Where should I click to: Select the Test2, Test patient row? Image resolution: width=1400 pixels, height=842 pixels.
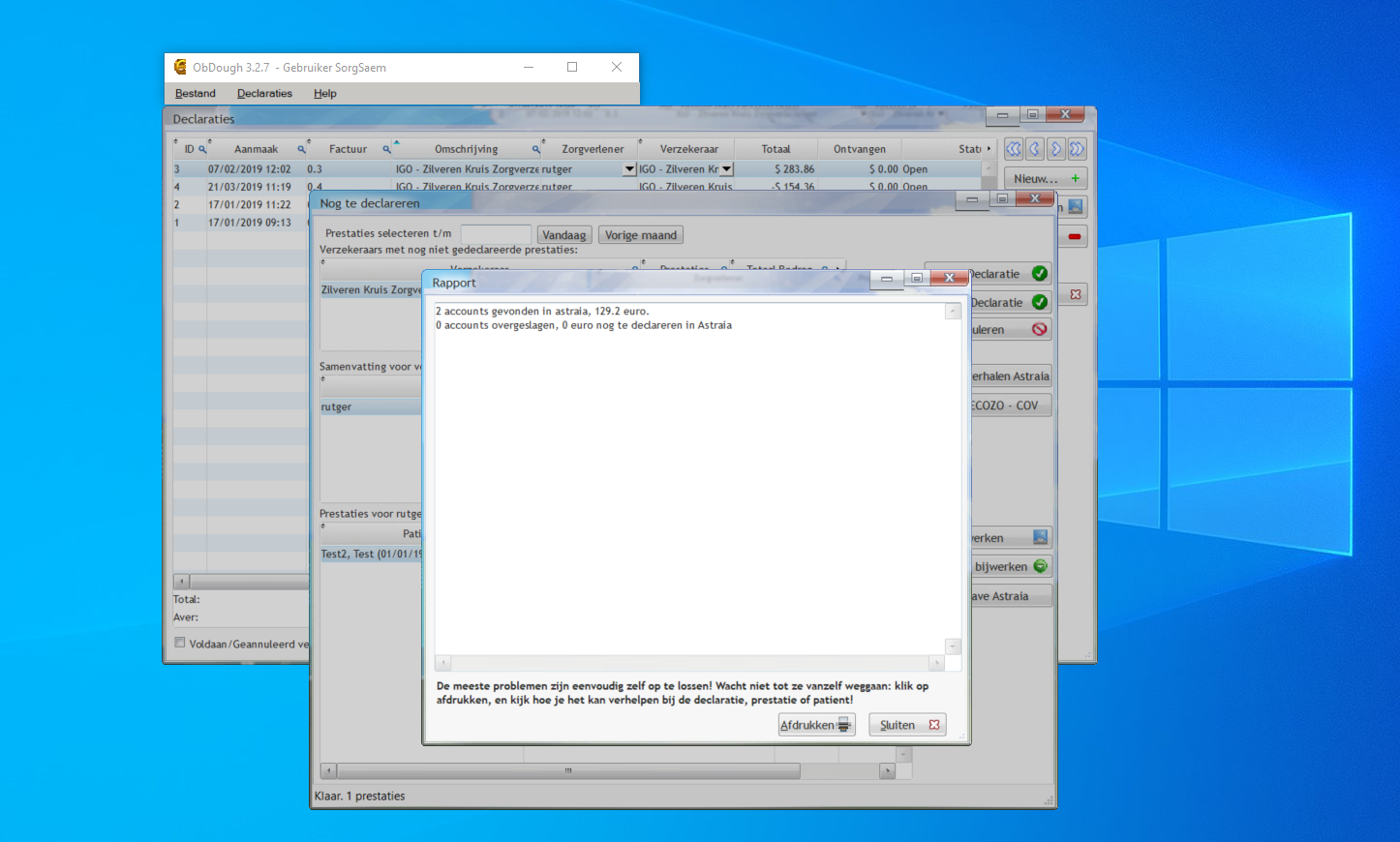371,555
